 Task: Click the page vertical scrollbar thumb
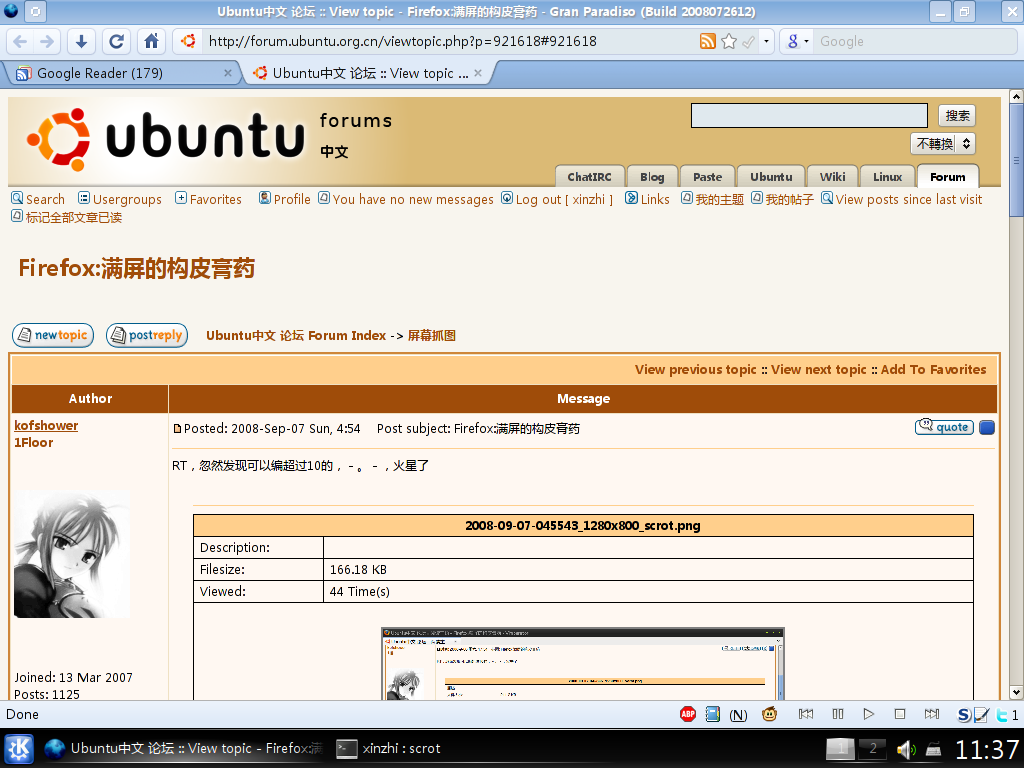click(1016, 162)
